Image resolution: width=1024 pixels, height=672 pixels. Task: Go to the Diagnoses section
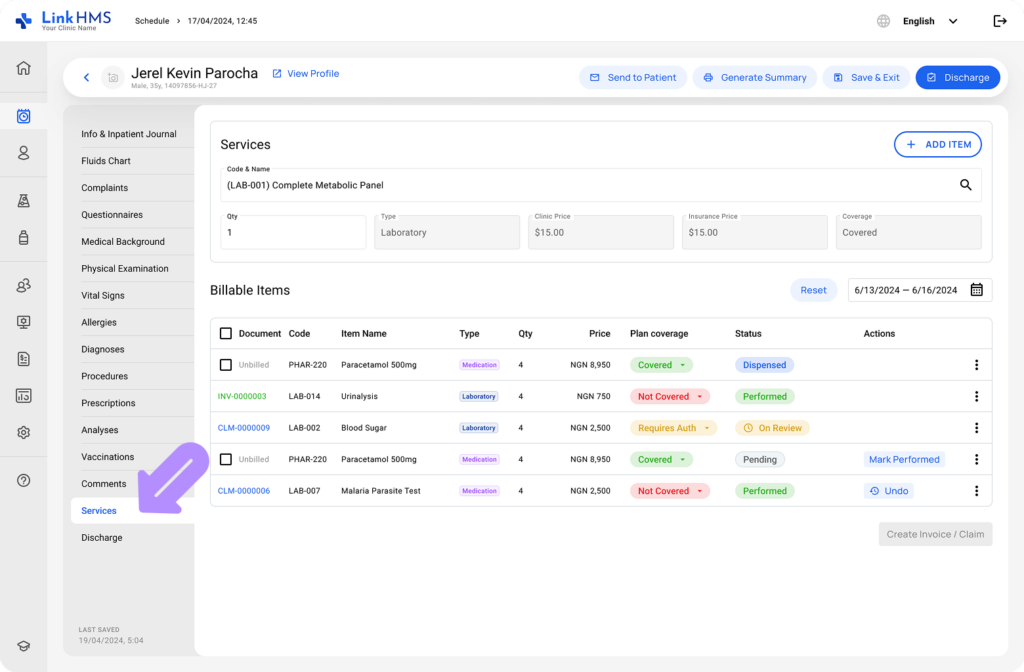103,349
